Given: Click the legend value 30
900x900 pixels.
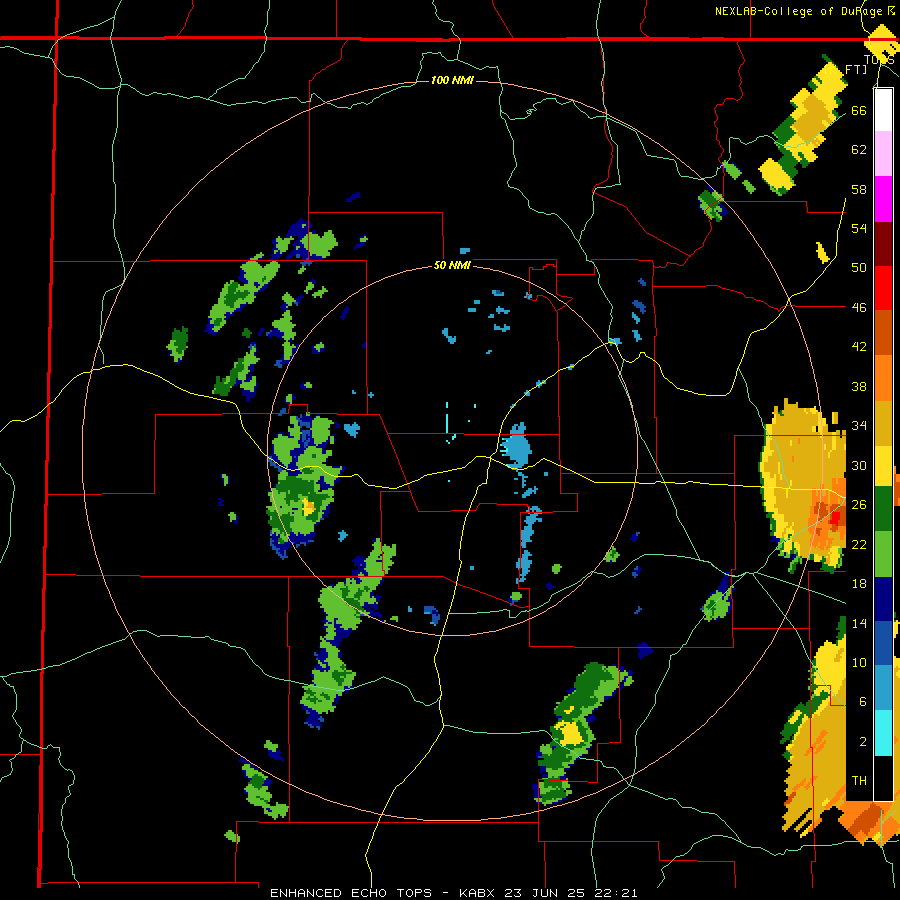Looking at the screenshot, I should [x=859, y=465].
